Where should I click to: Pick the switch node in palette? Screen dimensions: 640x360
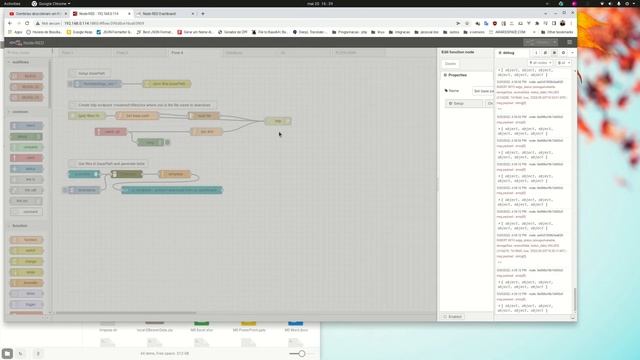pos(27,251)
